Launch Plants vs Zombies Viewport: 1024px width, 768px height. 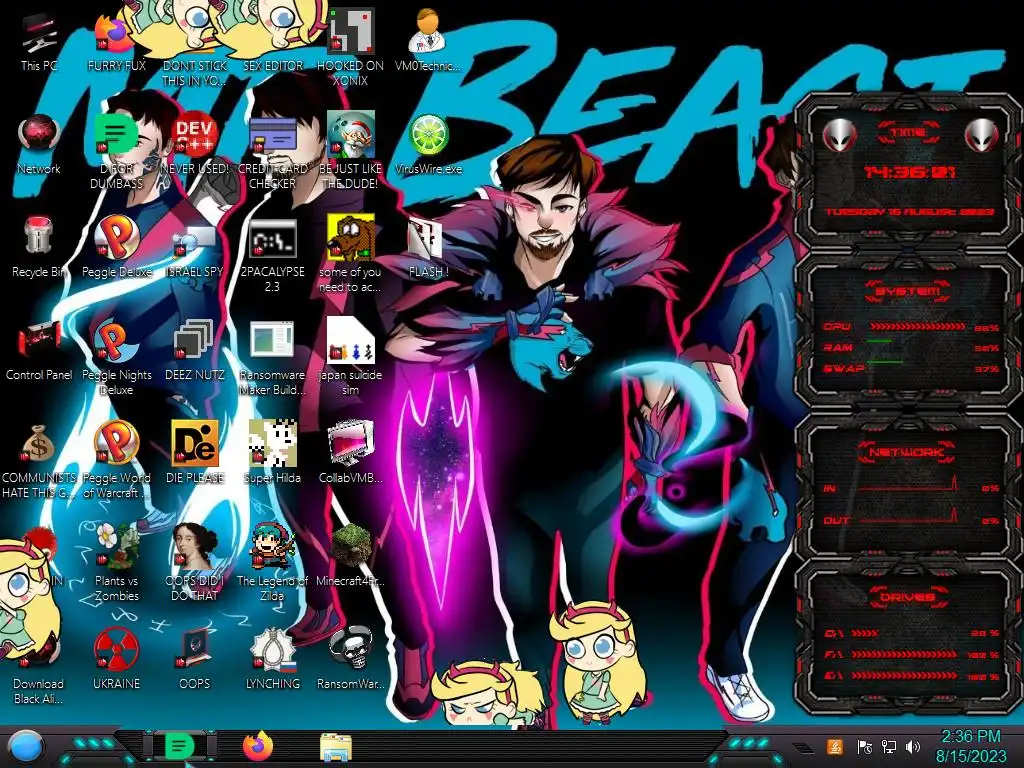(x=116, y=546)
